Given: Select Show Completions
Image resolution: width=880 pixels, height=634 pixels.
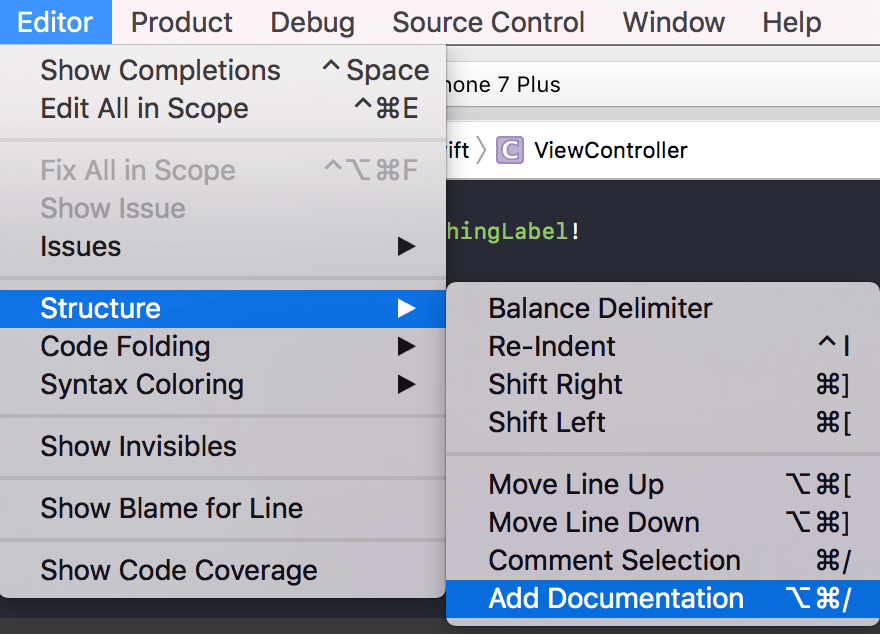Looking at the screenshot, I should (x=160, y=71).
